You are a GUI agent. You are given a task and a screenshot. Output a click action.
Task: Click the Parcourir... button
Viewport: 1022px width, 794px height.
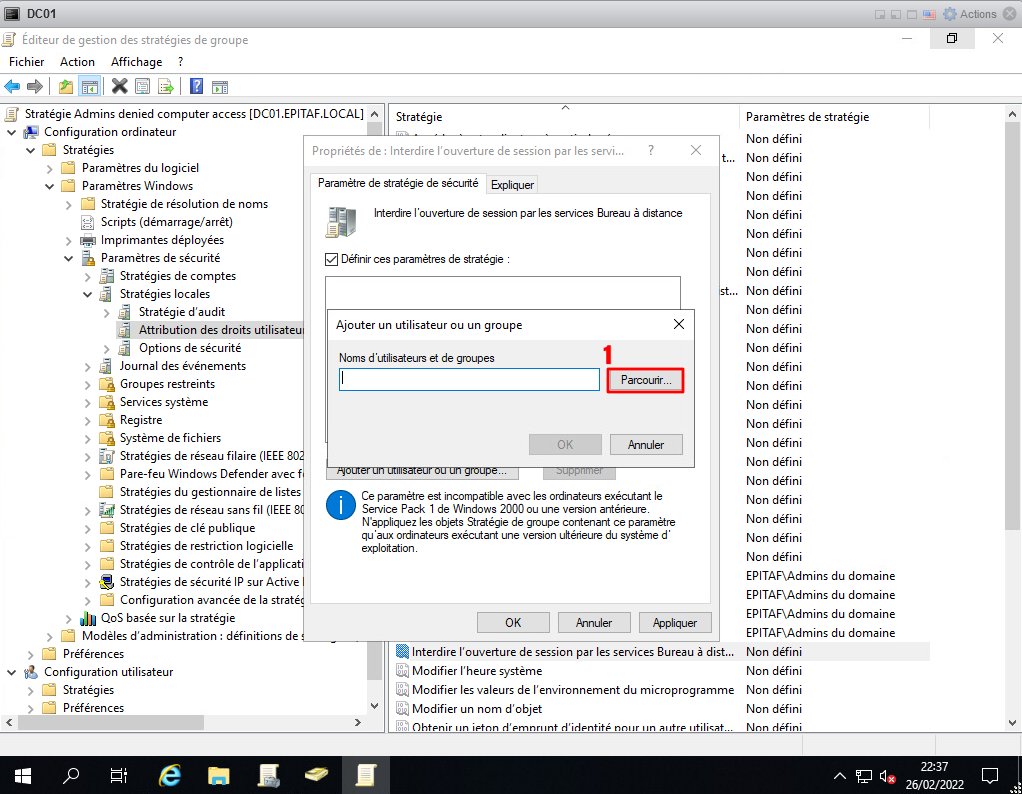click(x=645, y=380)
